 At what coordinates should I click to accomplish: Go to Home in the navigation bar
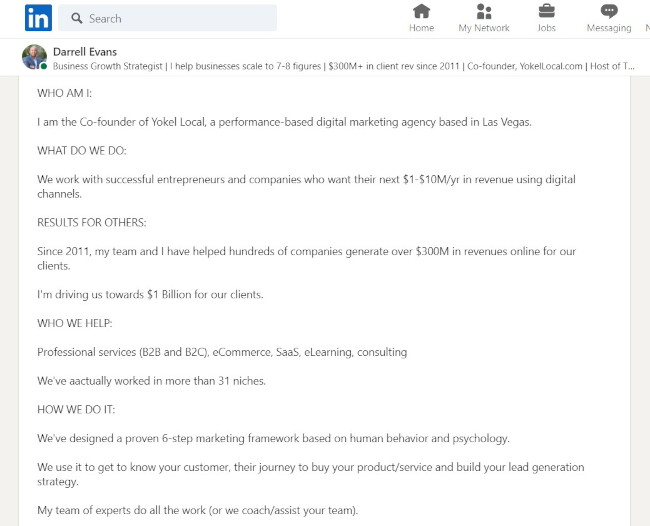coord(421,18)
